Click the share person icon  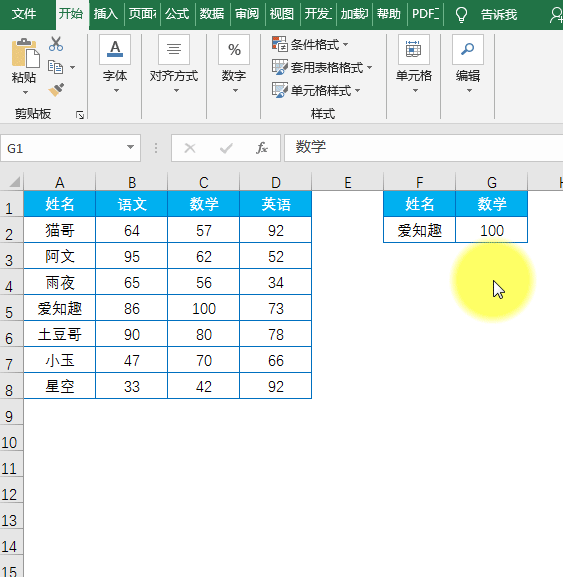pyautogui.click(x=556, y=15)
